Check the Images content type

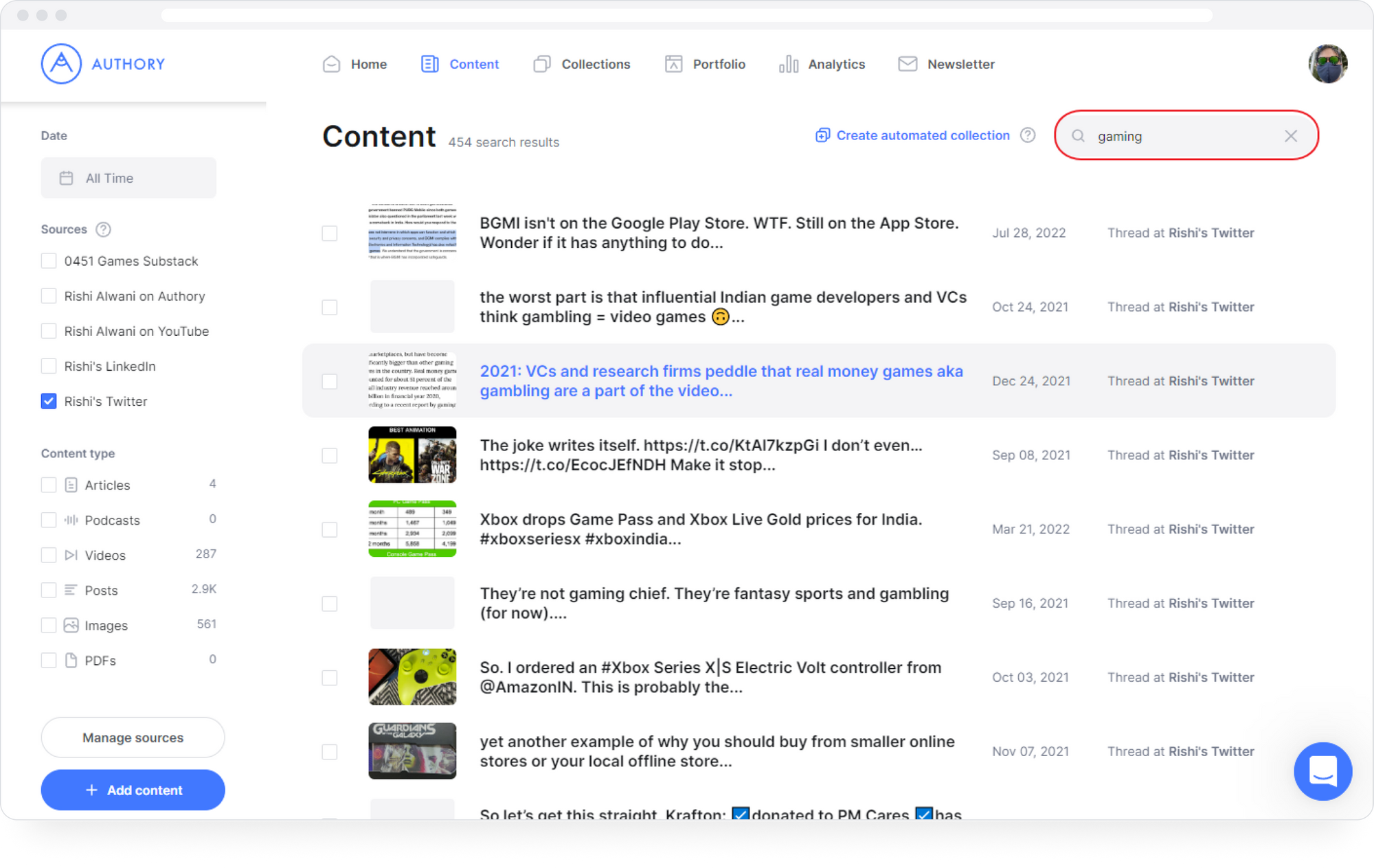pyautogui.click(x=49, y=625)
